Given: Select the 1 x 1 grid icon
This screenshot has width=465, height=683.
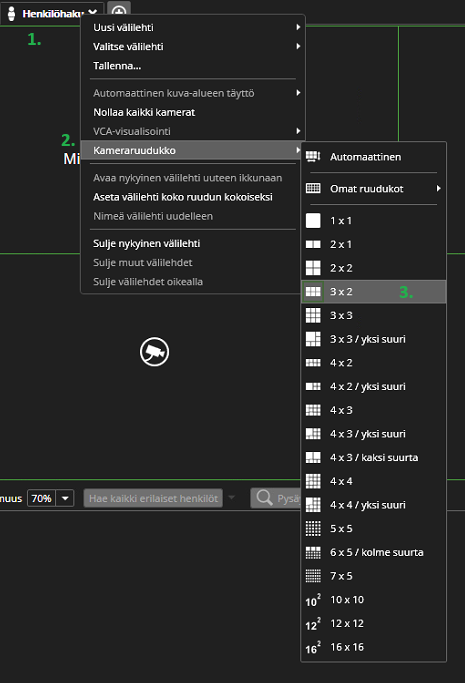Looking at the screenshot, I should (313, 220).
